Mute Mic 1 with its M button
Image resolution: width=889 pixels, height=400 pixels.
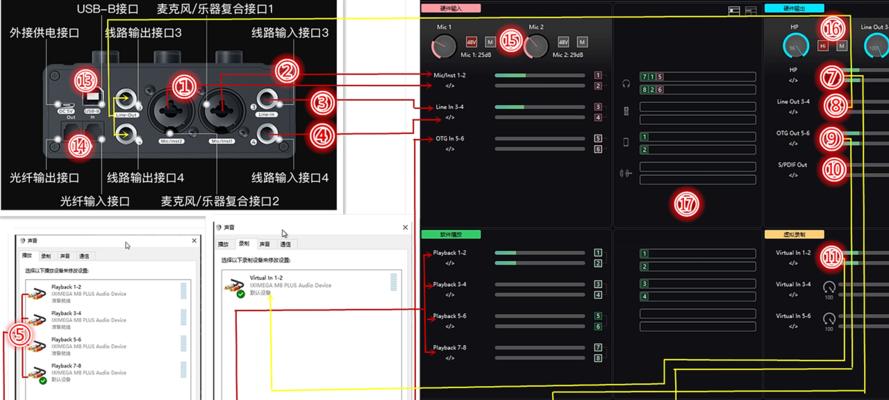click(490, 42)
